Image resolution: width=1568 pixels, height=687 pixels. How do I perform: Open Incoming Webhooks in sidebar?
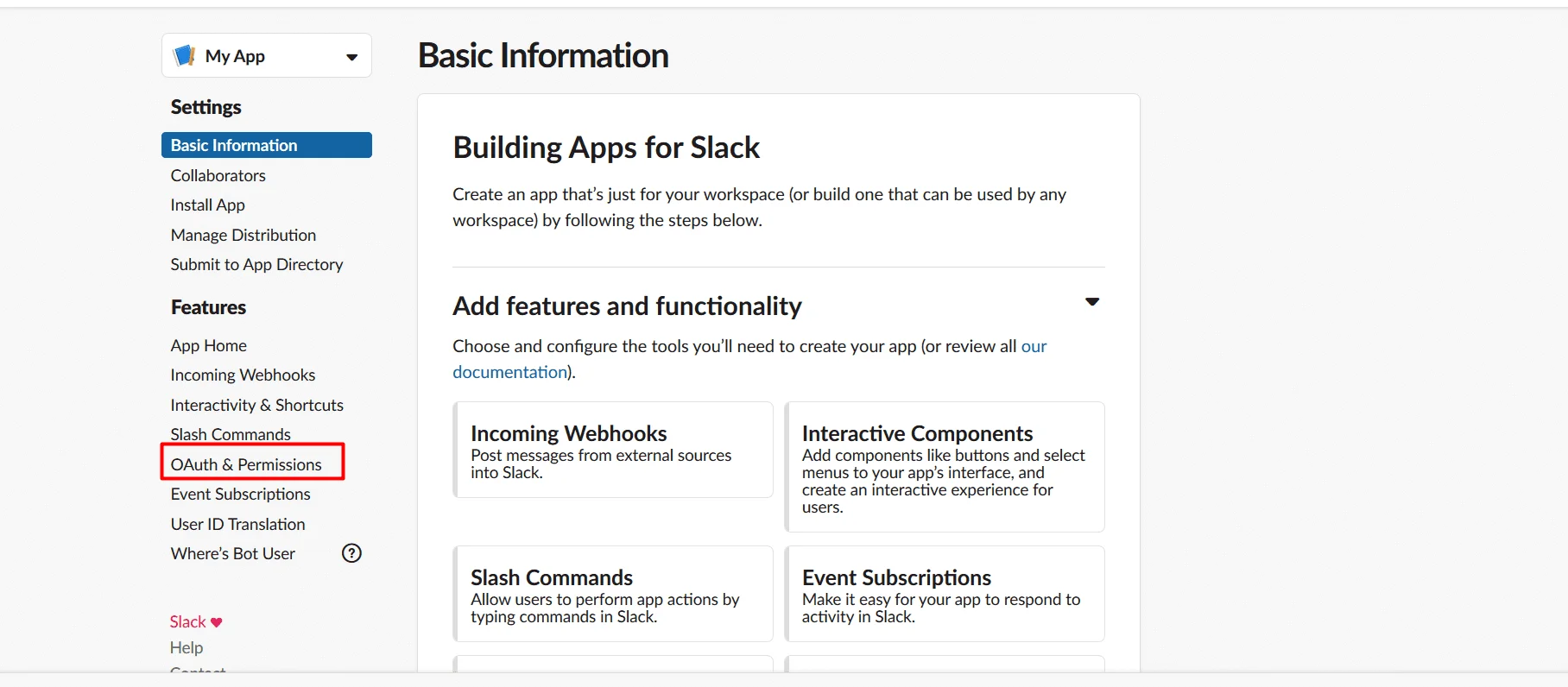(x=243, y=375)
